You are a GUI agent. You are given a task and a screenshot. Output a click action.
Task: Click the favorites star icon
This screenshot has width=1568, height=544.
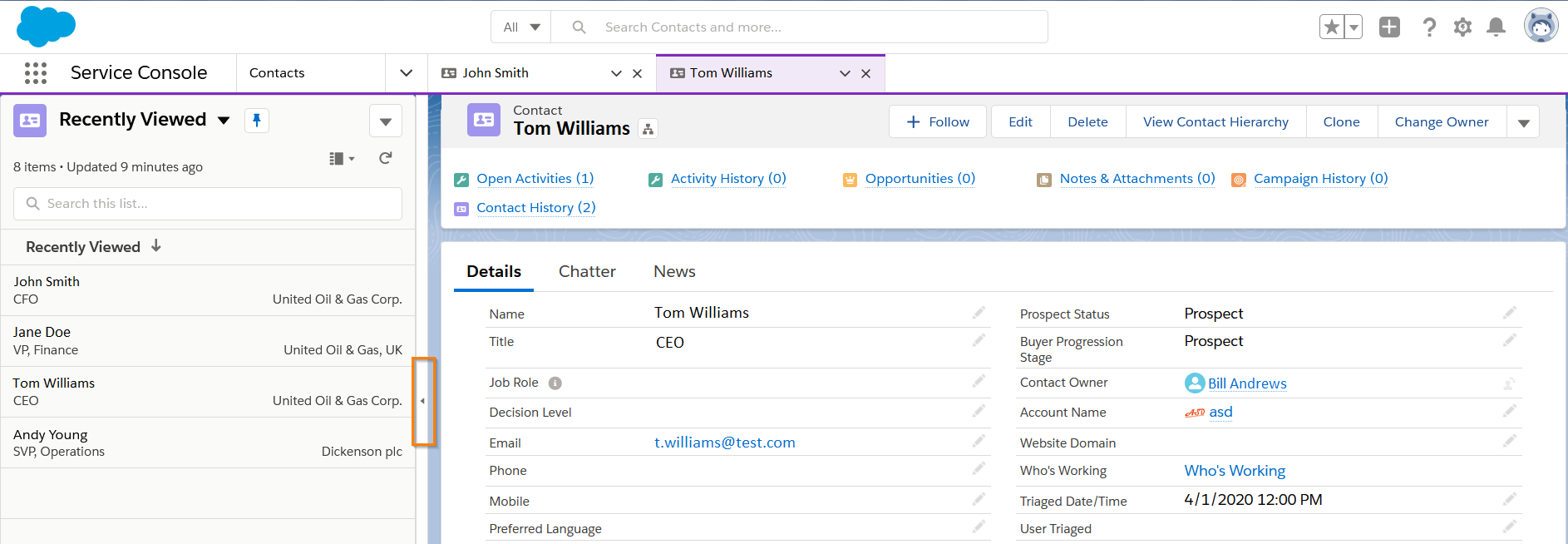pos(1332,27)
